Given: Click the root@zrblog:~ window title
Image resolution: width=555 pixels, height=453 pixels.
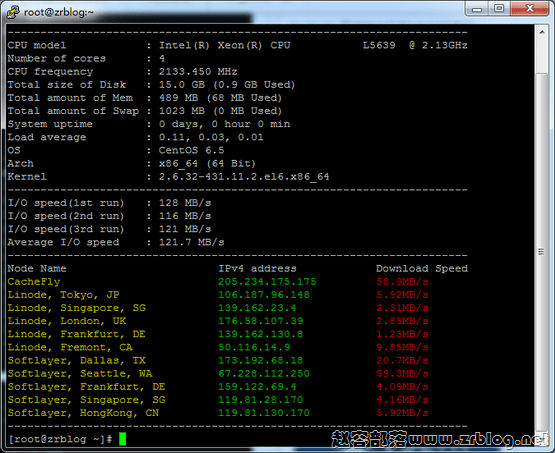Looking at the screenshot, I should [58, 12].
